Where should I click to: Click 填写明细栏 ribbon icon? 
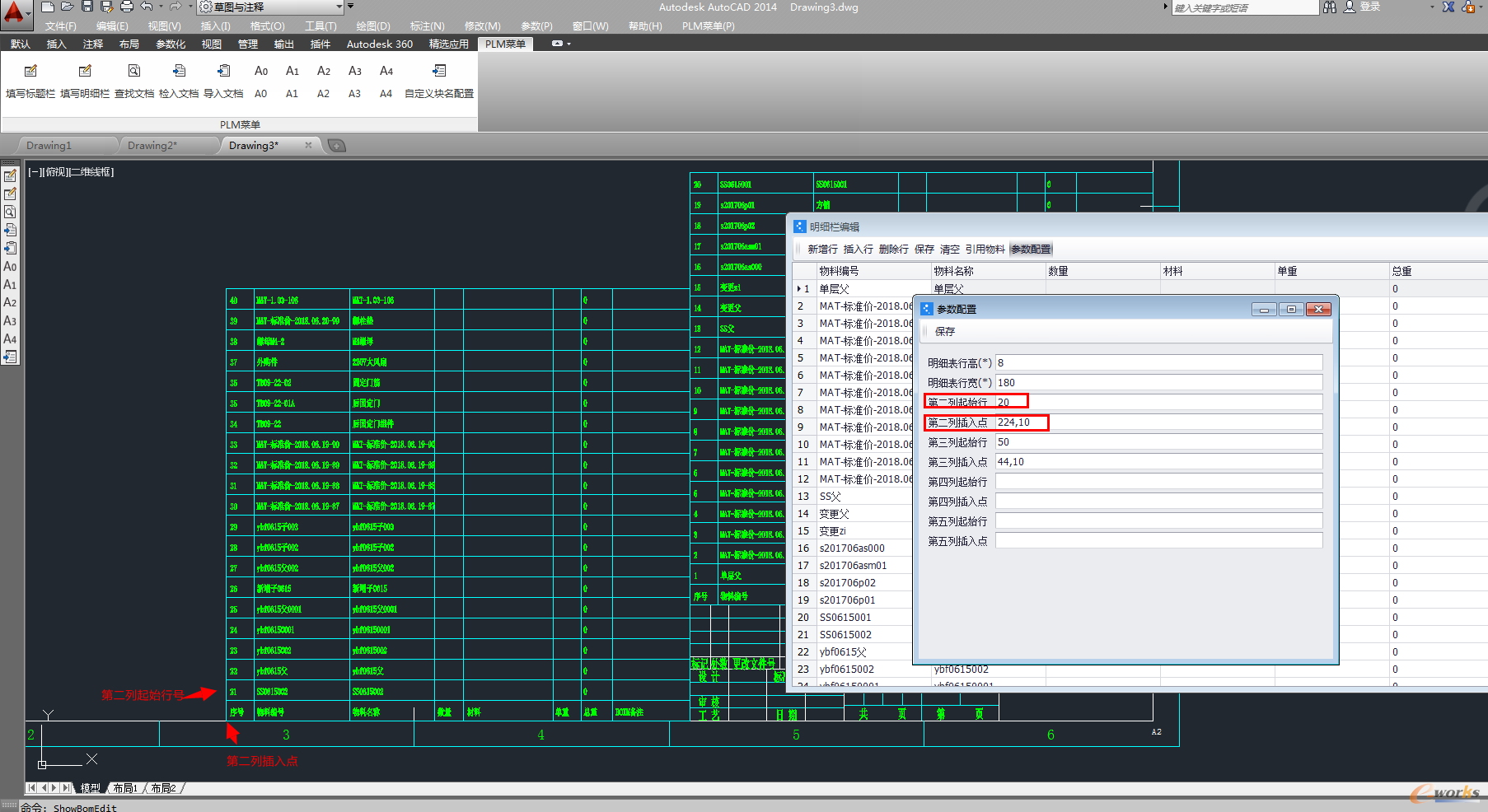[85, 71]
